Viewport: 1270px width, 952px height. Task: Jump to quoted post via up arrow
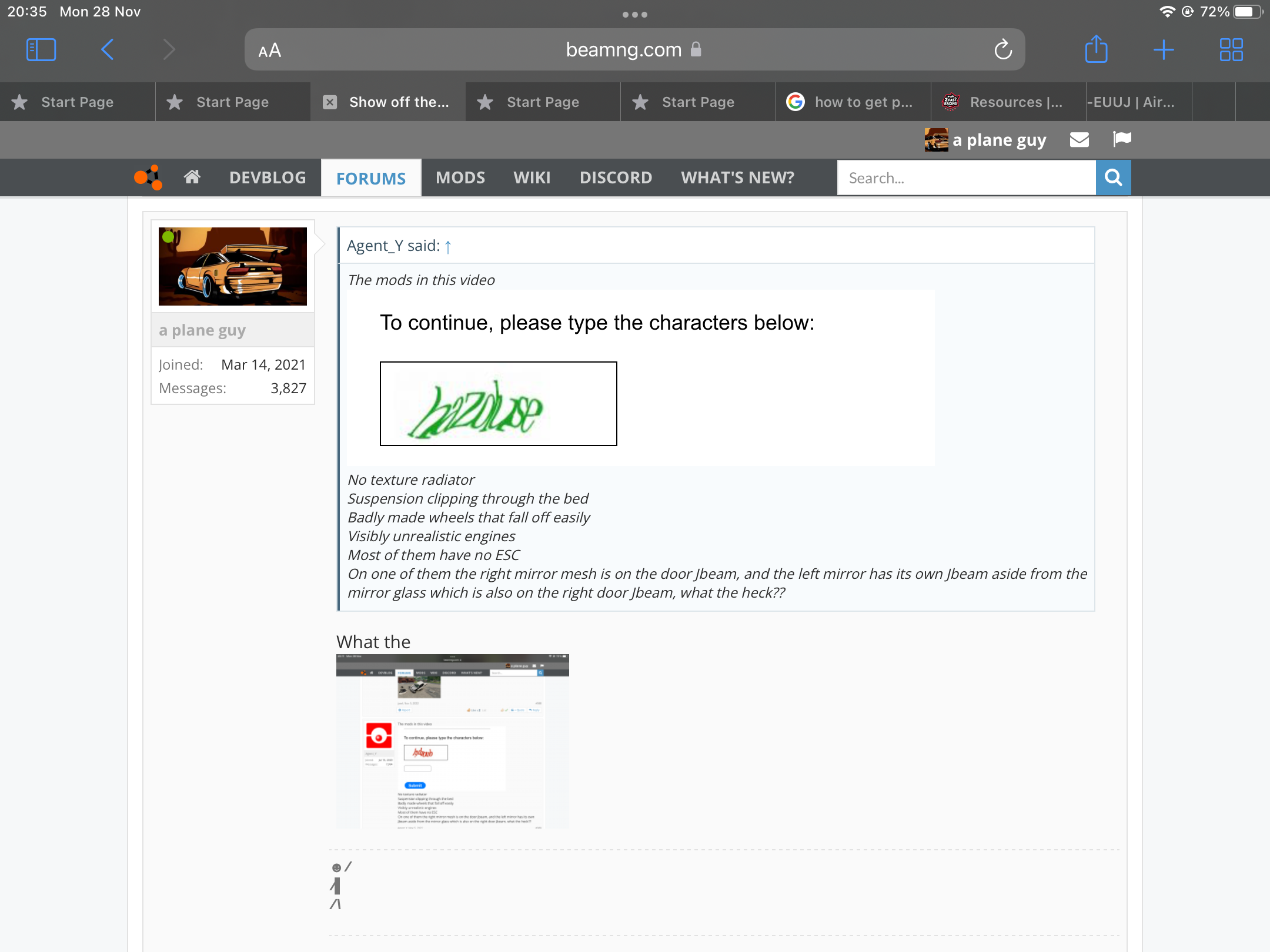pos(448,247)
